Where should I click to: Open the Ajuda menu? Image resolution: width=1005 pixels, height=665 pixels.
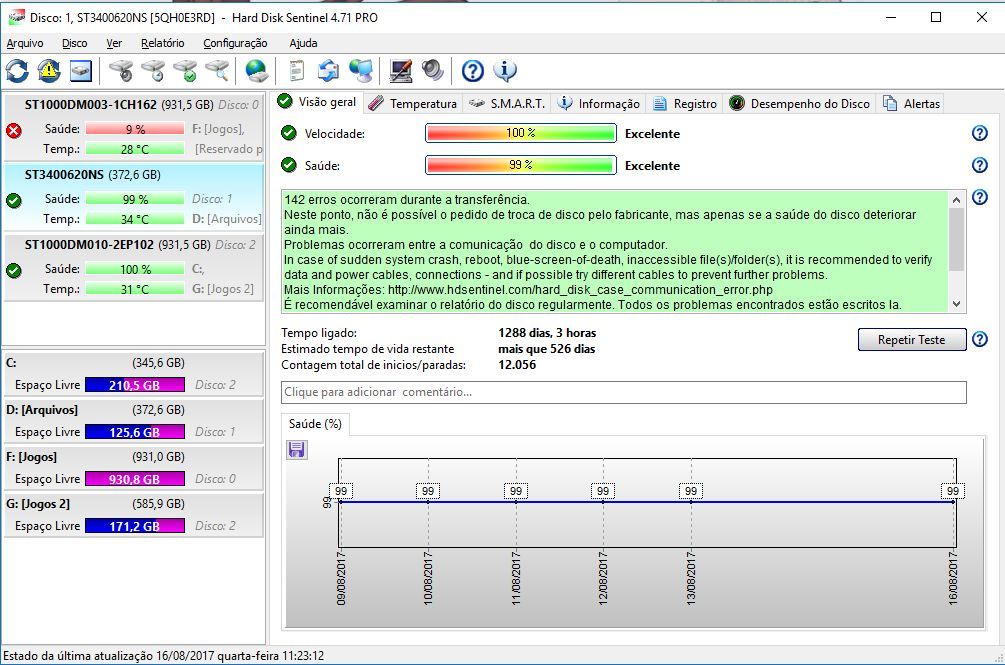click(x=303, y=43)
